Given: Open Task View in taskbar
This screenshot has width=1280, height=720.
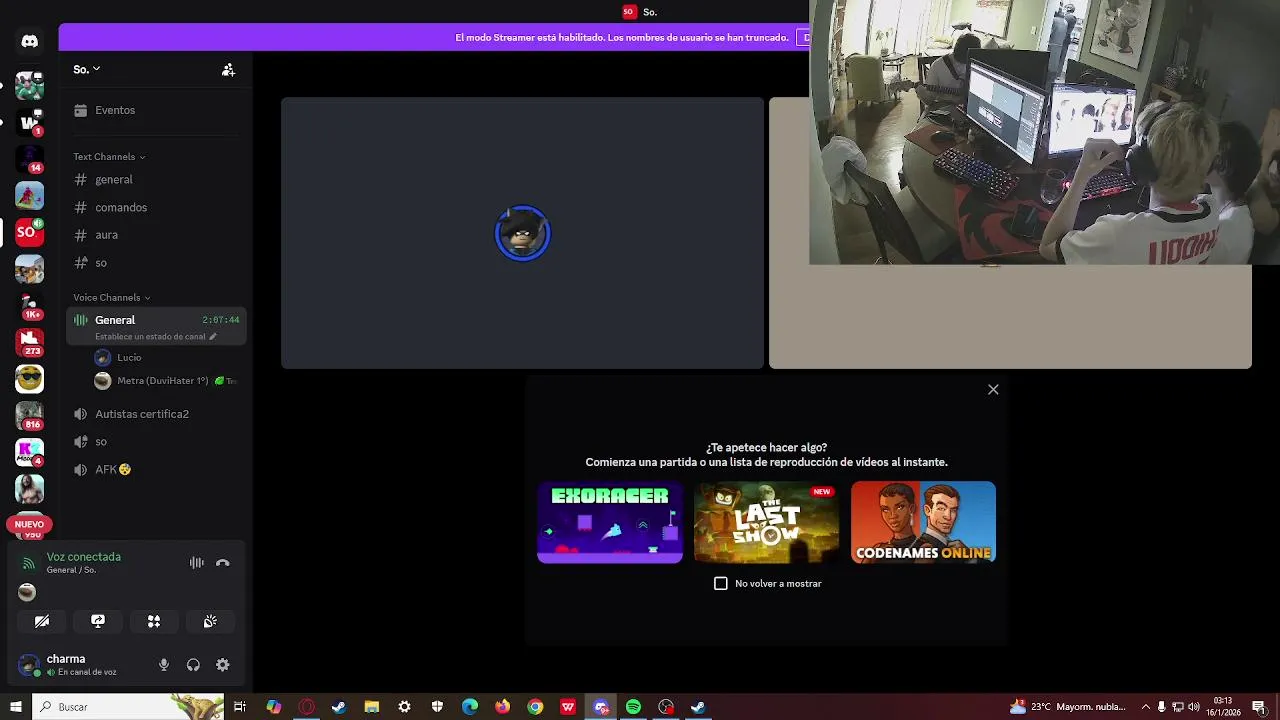Looking at the screenshot, I should 240,707.
